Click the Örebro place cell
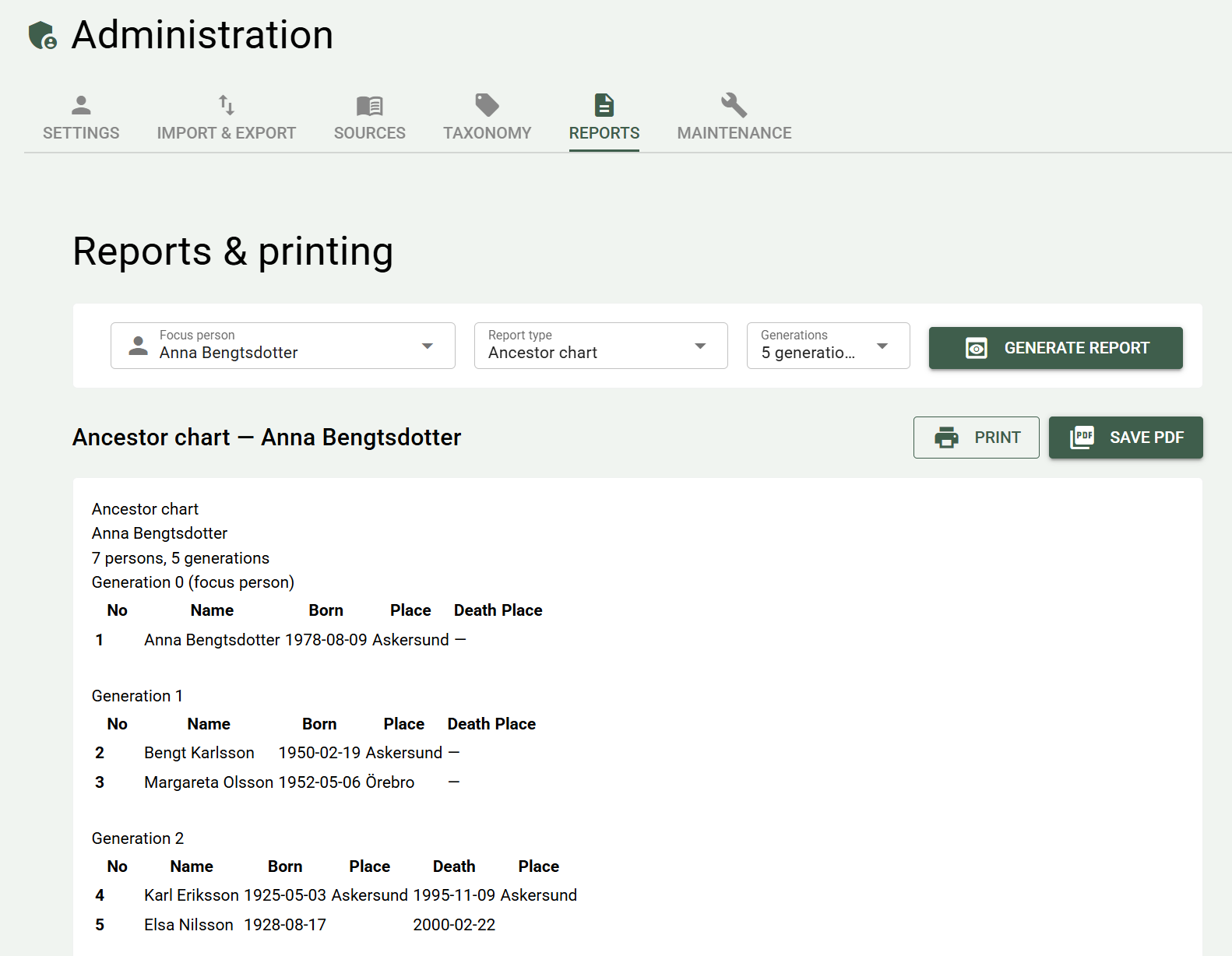 point(390,782)
